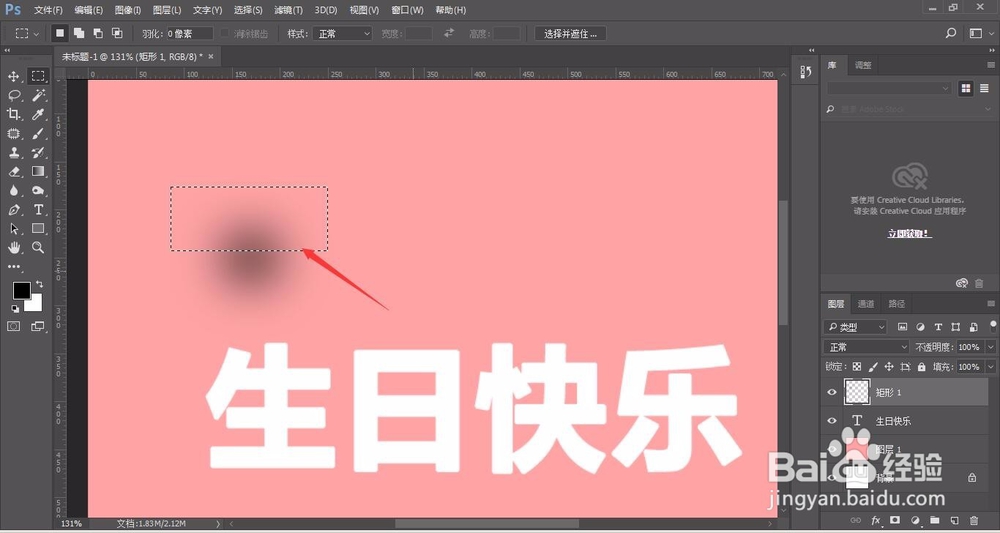Add a layer style with fx icon

pyautogui.click(x=876, y=520)
